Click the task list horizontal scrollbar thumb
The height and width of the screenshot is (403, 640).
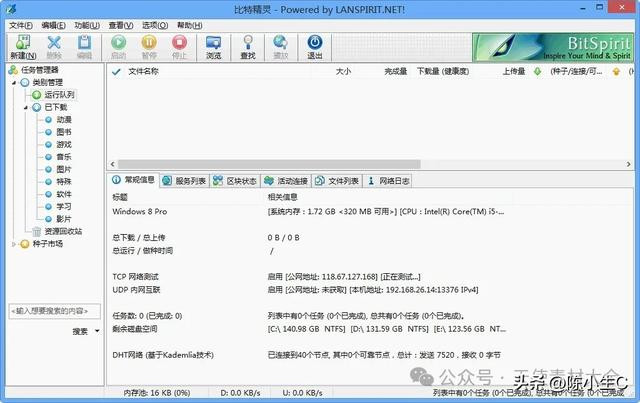pos(269,164)
